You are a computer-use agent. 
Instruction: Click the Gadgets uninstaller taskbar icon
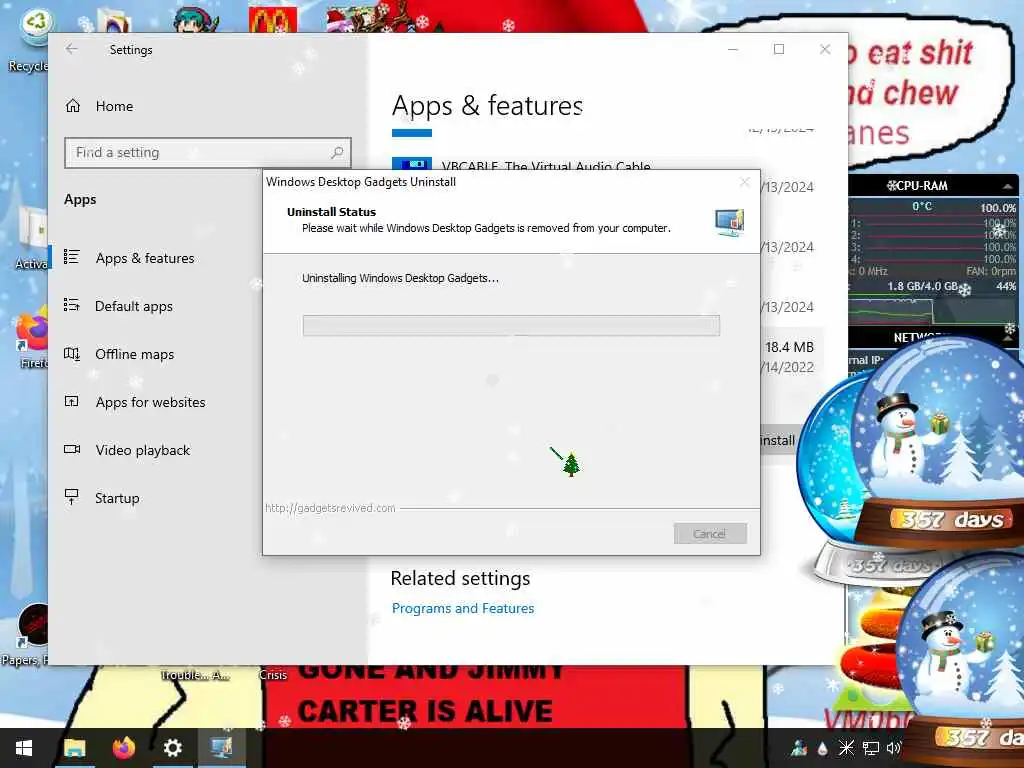(x=221, y=748)
